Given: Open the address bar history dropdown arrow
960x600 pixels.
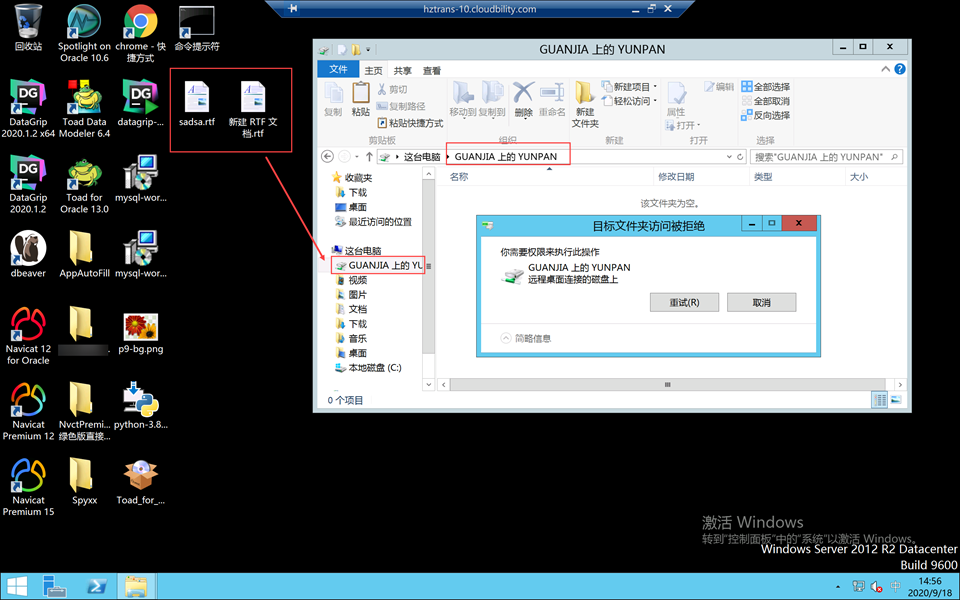Looking at the screenshot, I should click(x=729, y=157).
